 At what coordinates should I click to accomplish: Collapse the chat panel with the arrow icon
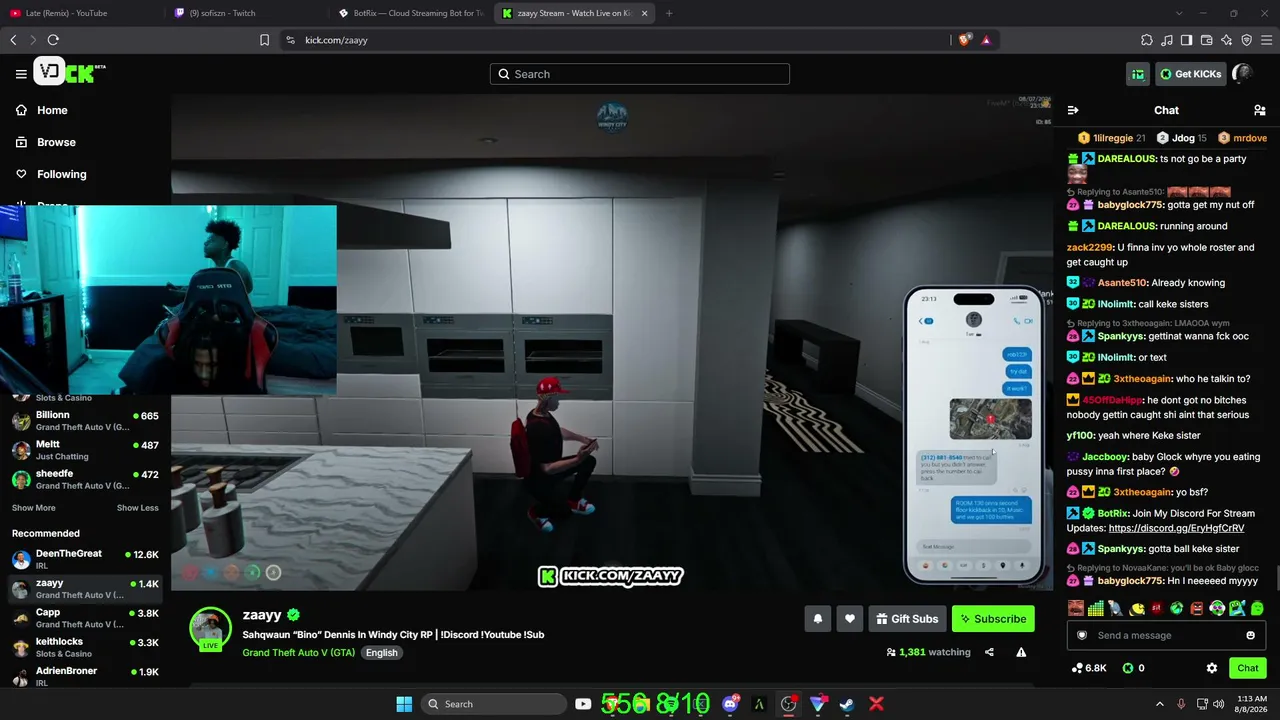pyautogui.click(x=1073, y=110)
